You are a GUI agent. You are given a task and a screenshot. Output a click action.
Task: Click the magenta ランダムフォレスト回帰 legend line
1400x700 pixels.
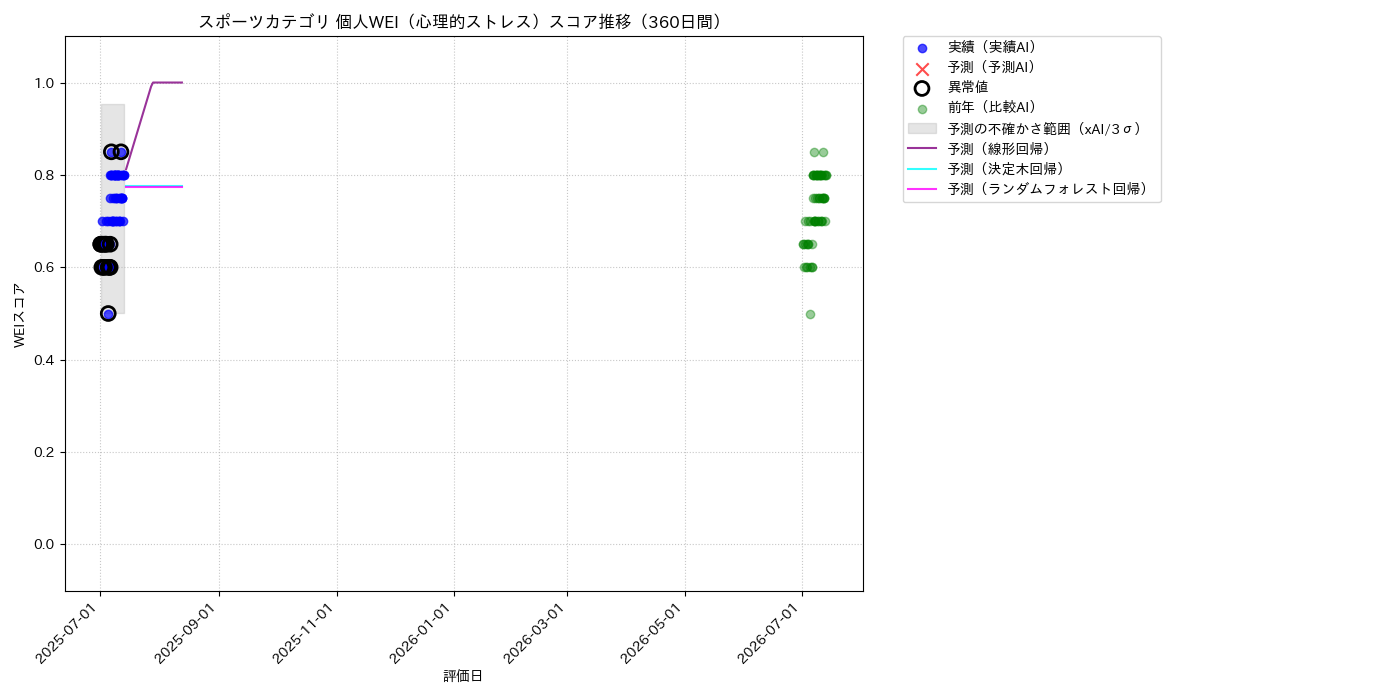(922, 189)
